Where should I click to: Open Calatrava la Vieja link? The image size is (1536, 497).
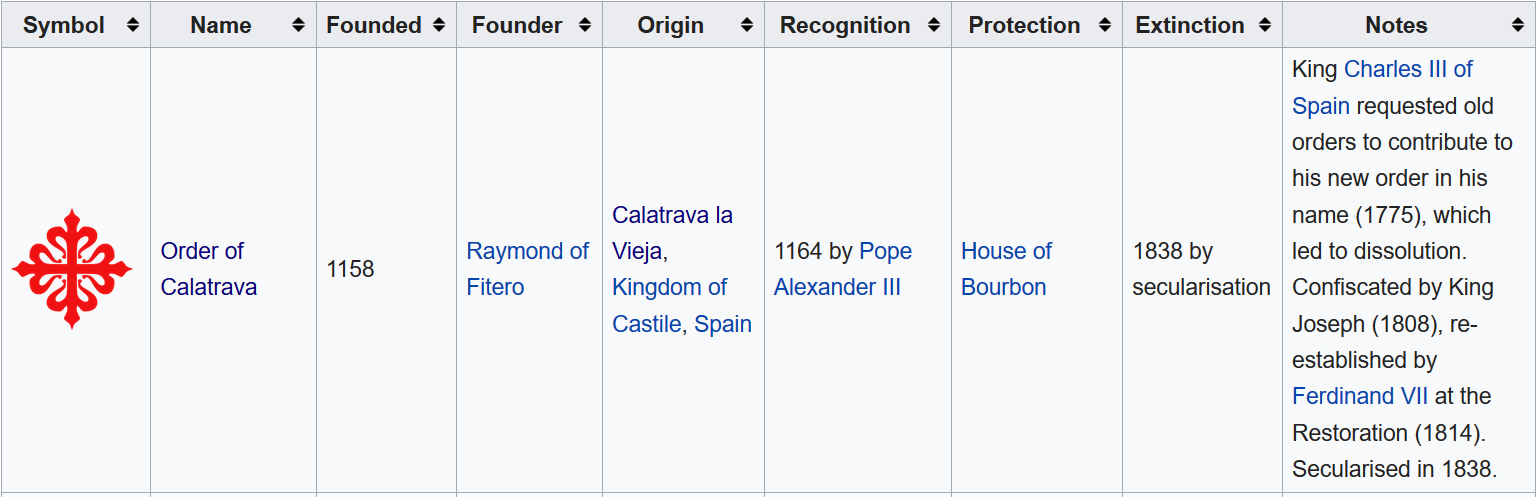tap(672, 233)
